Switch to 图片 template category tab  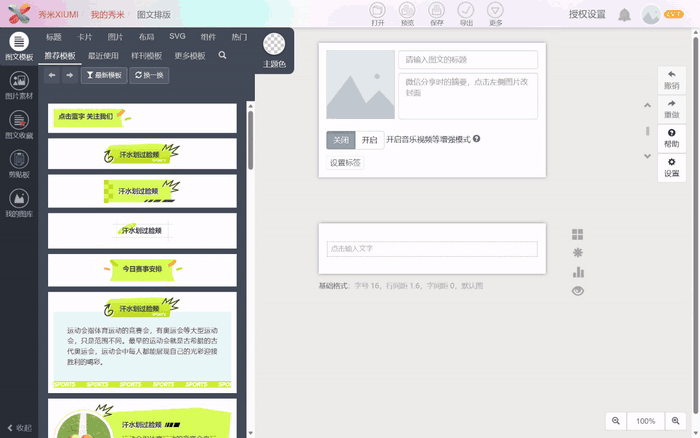[115, 37]
